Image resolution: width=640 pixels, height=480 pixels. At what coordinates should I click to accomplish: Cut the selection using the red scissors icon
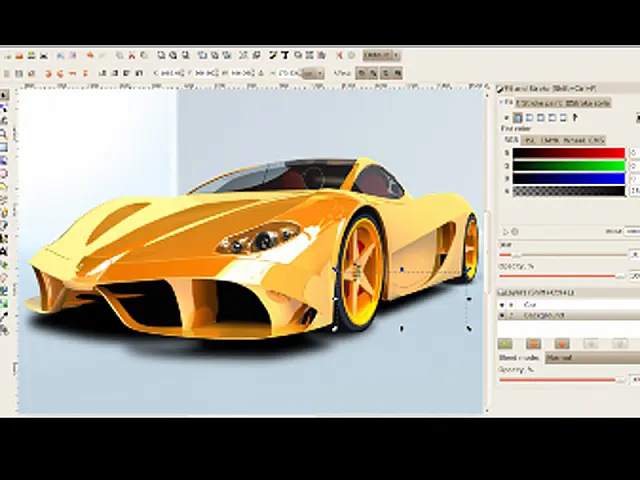(131, 56)
